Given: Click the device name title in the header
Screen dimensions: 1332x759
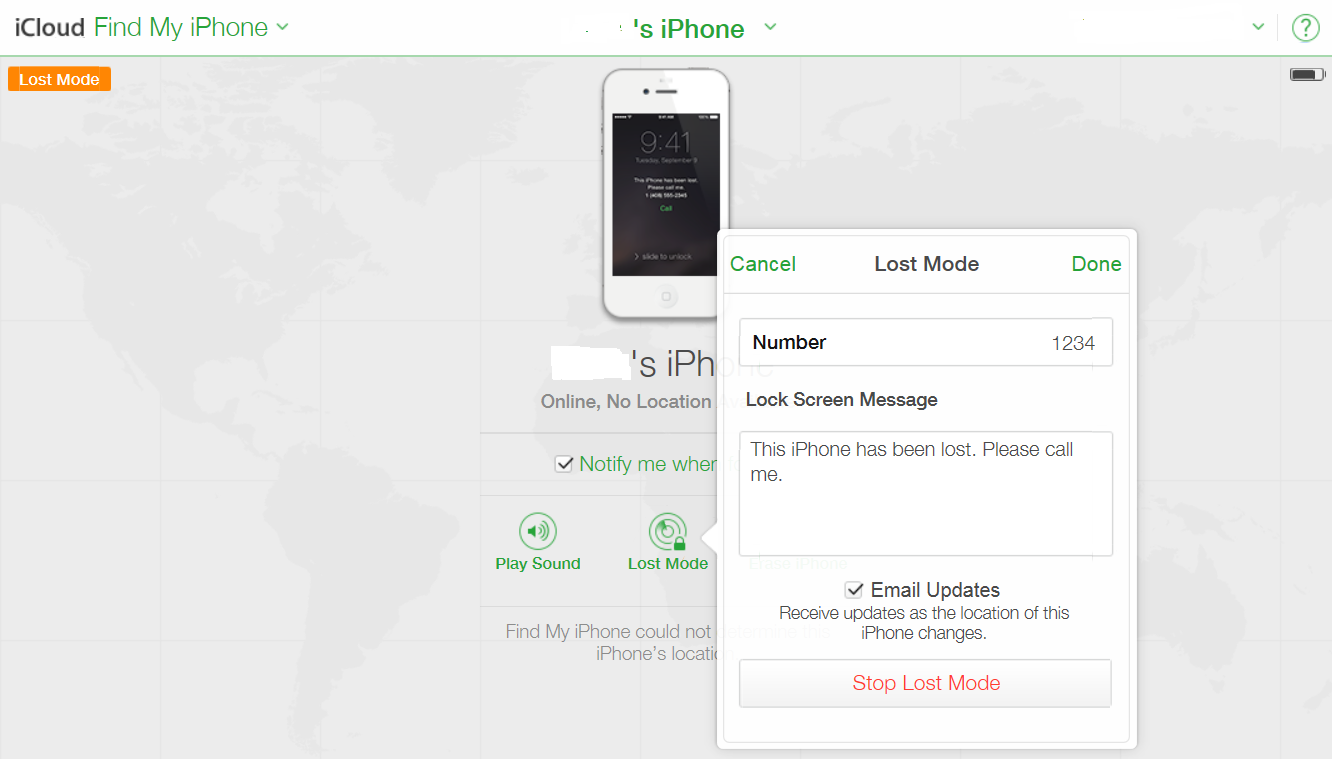Looking at the screenshot, I should [690, 29].
